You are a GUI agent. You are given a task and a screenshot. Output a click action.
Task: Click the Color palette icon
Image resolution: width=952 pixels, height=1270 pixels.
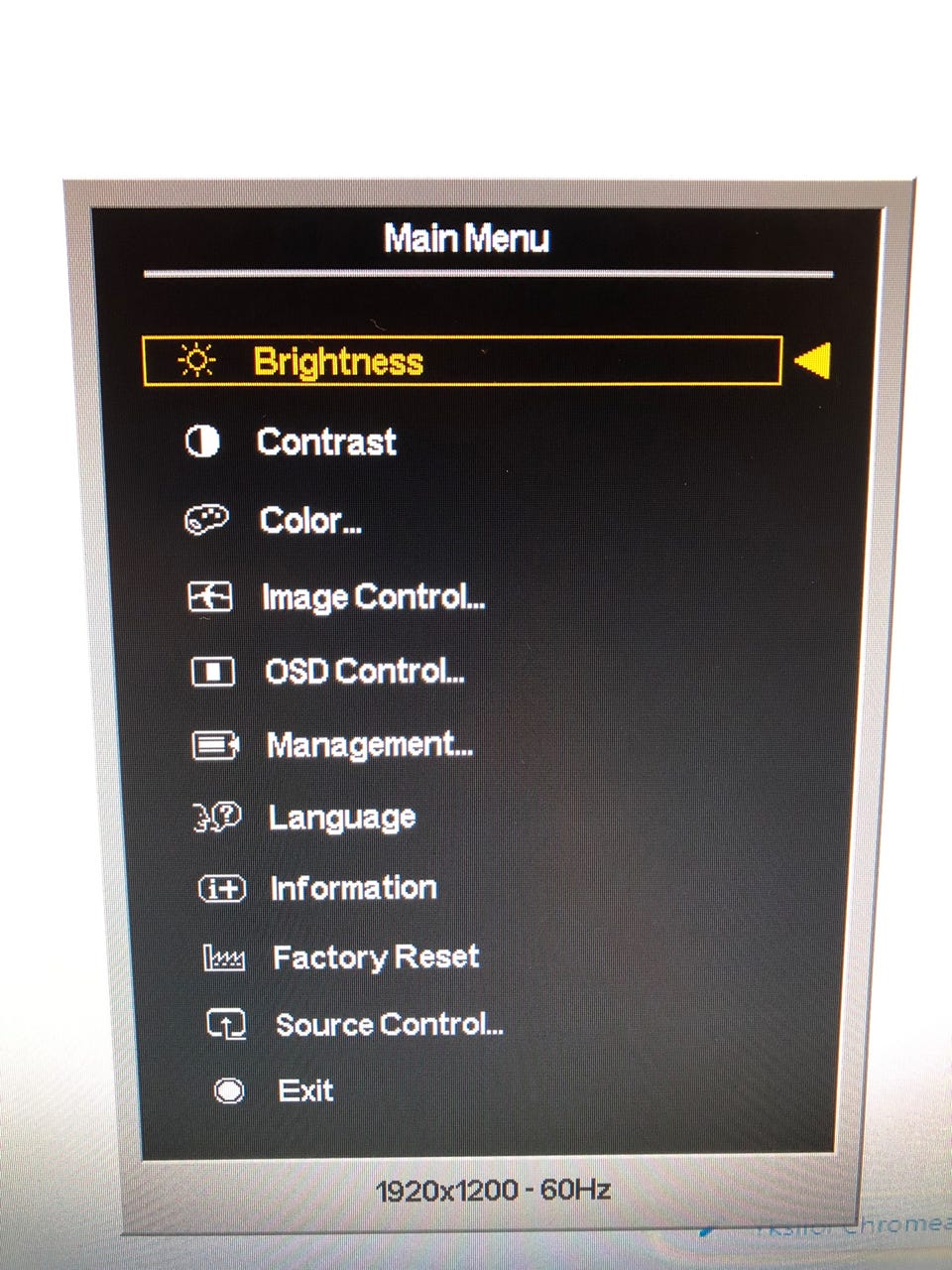click(206, 520)
